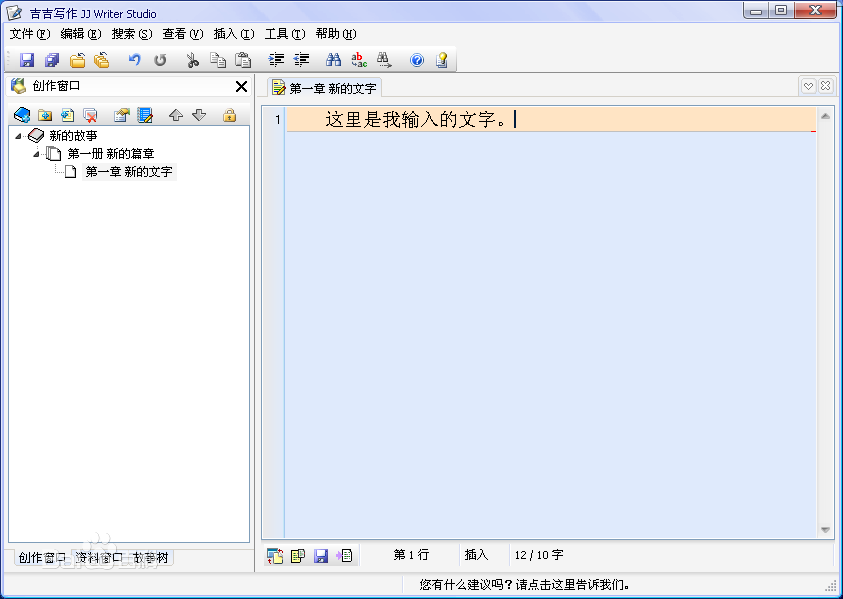This screenshot has width=843, height=599.
Task: Decrease indent with left-arrow indent icon
Action: pyautogui.click(x=302, y=60)
